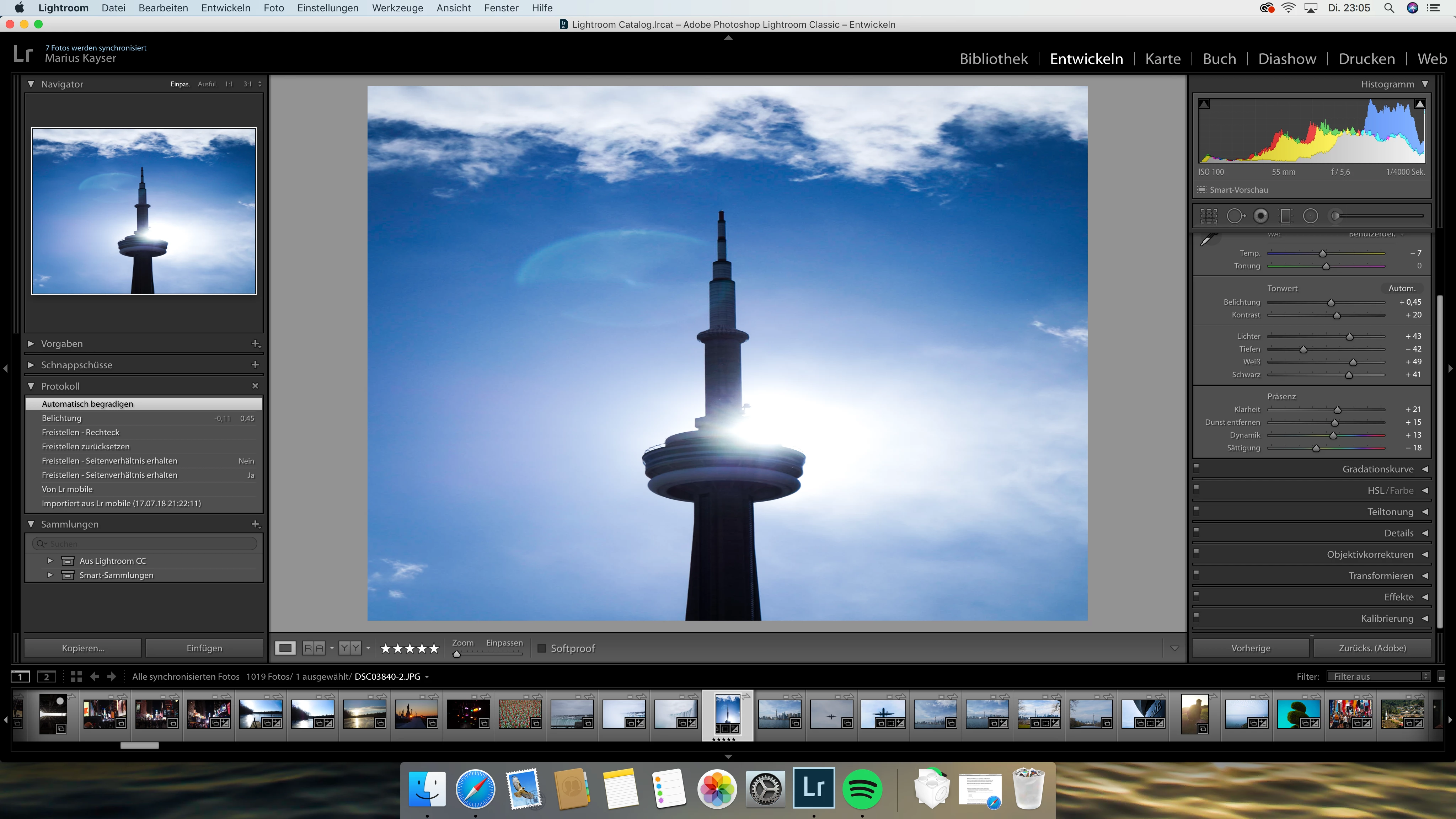Image resolution: width=1456 pixels, height=819 pixels.
Task: Open the Werkzeuge menu
Action: (397, 8)
